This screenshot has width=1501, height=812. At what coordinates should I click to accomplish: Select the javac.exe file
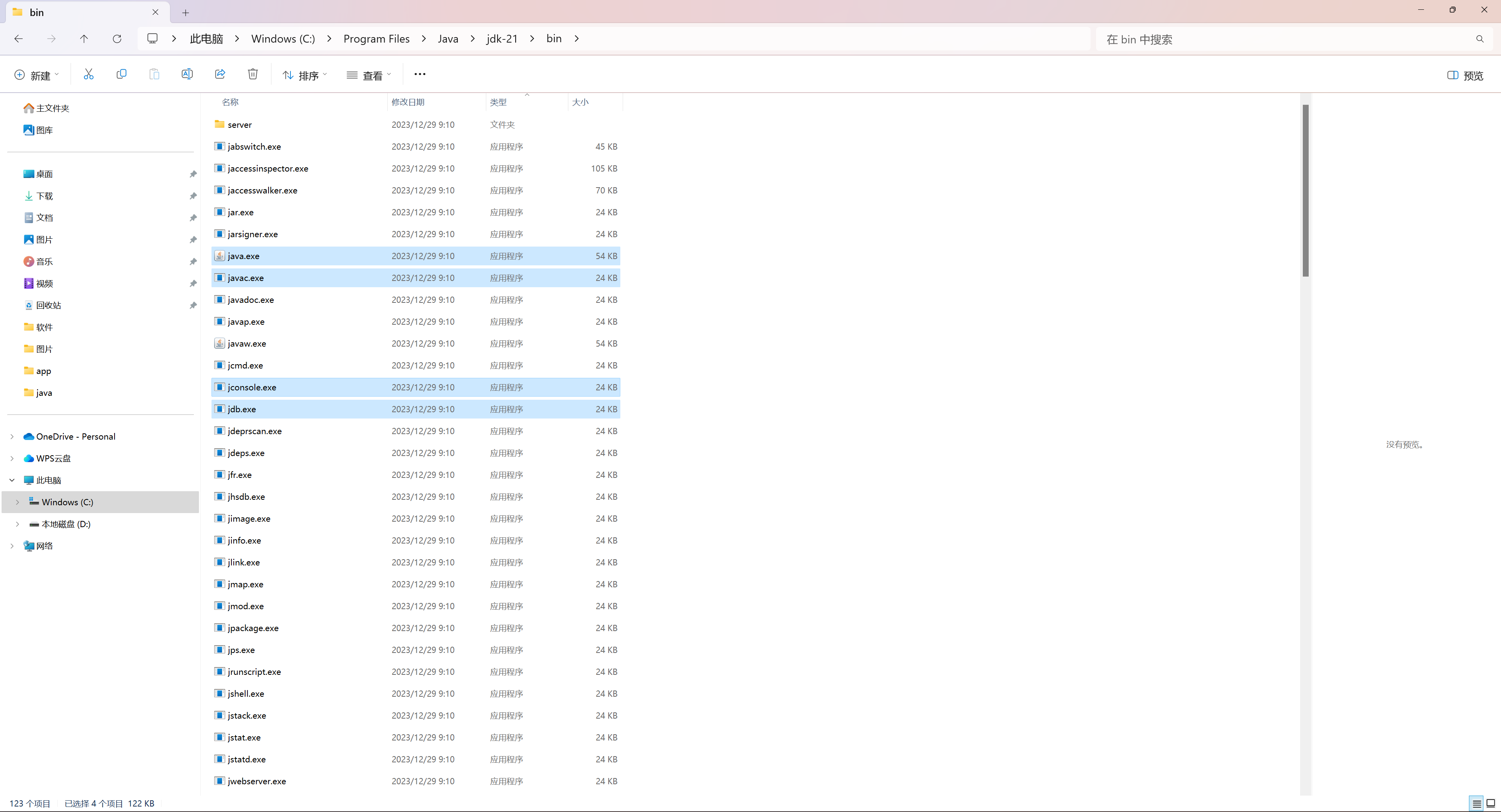[x=416, y=278]
